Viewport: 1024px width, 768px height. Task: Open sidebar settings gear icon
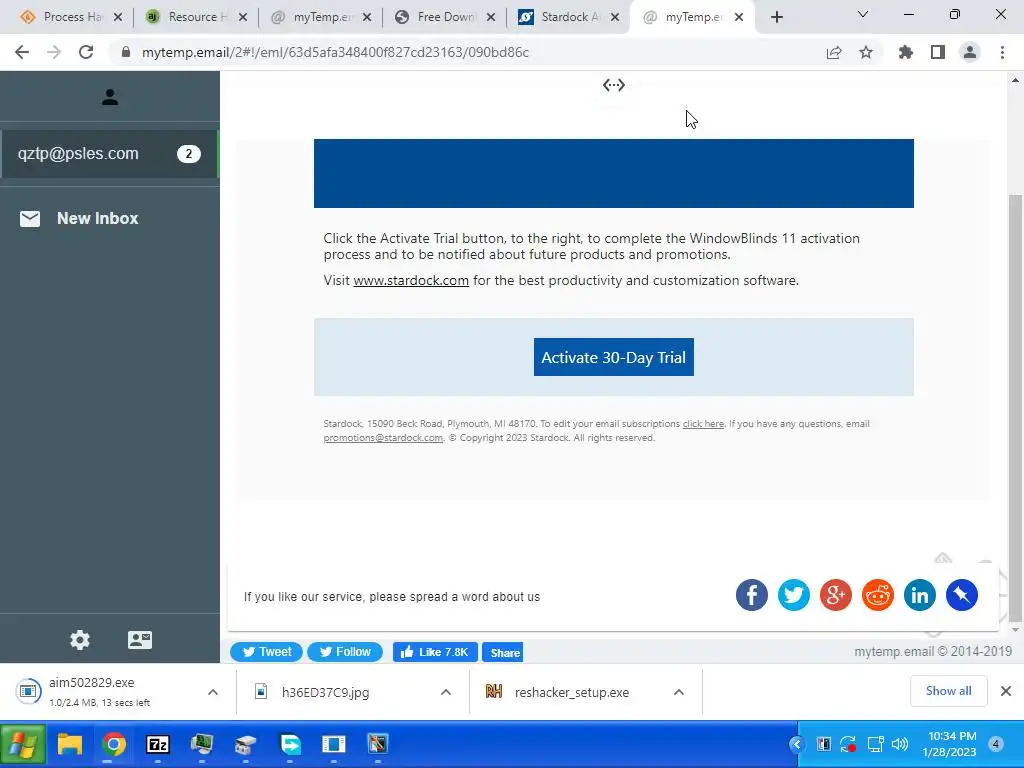(80, 639)
